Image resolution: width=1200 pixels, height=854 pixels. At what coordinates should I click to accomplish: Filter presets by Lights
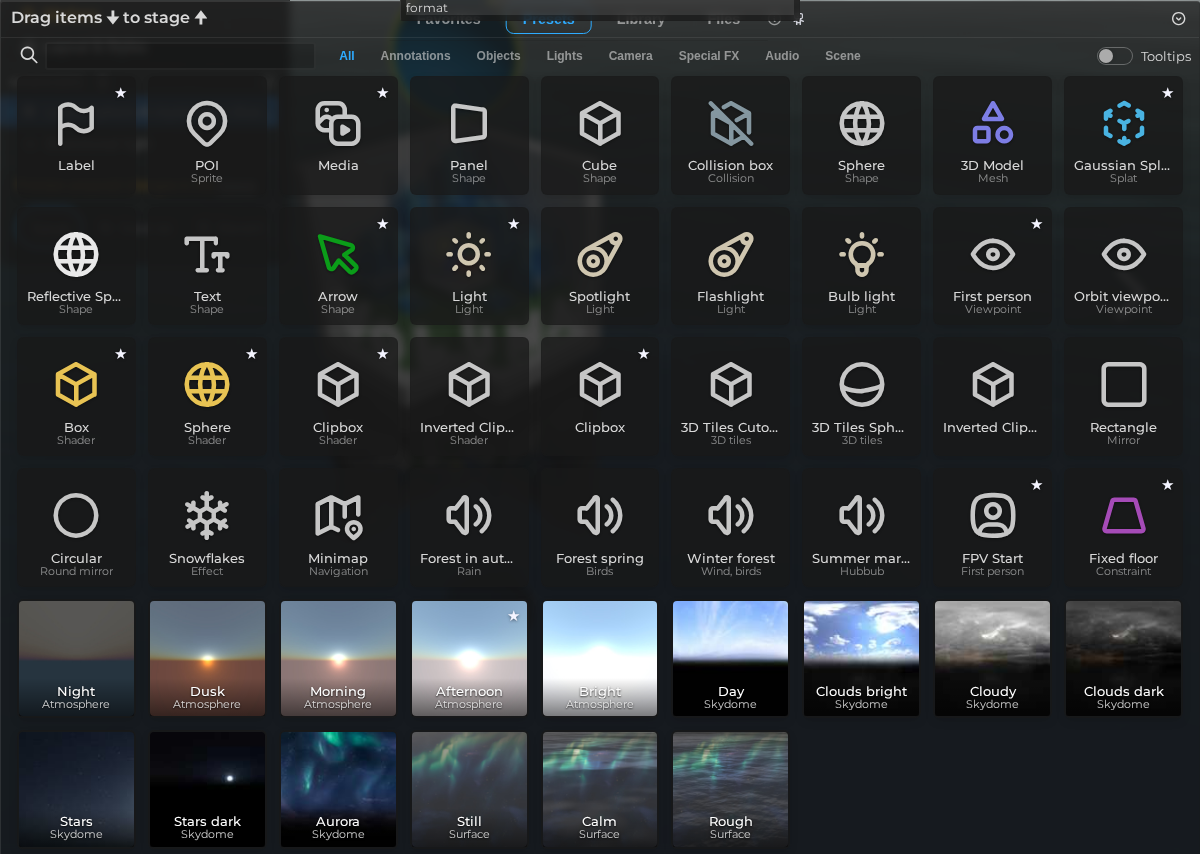564,56
